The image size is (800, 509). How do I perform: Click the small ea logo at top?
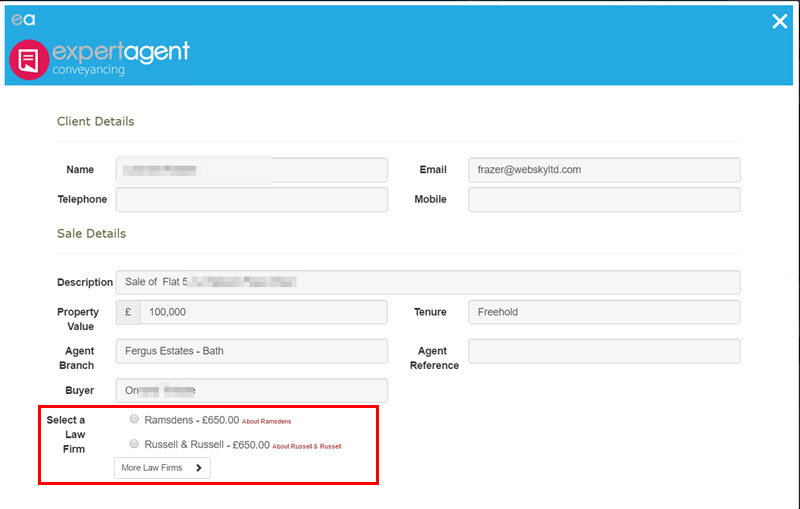coord(23,19)
